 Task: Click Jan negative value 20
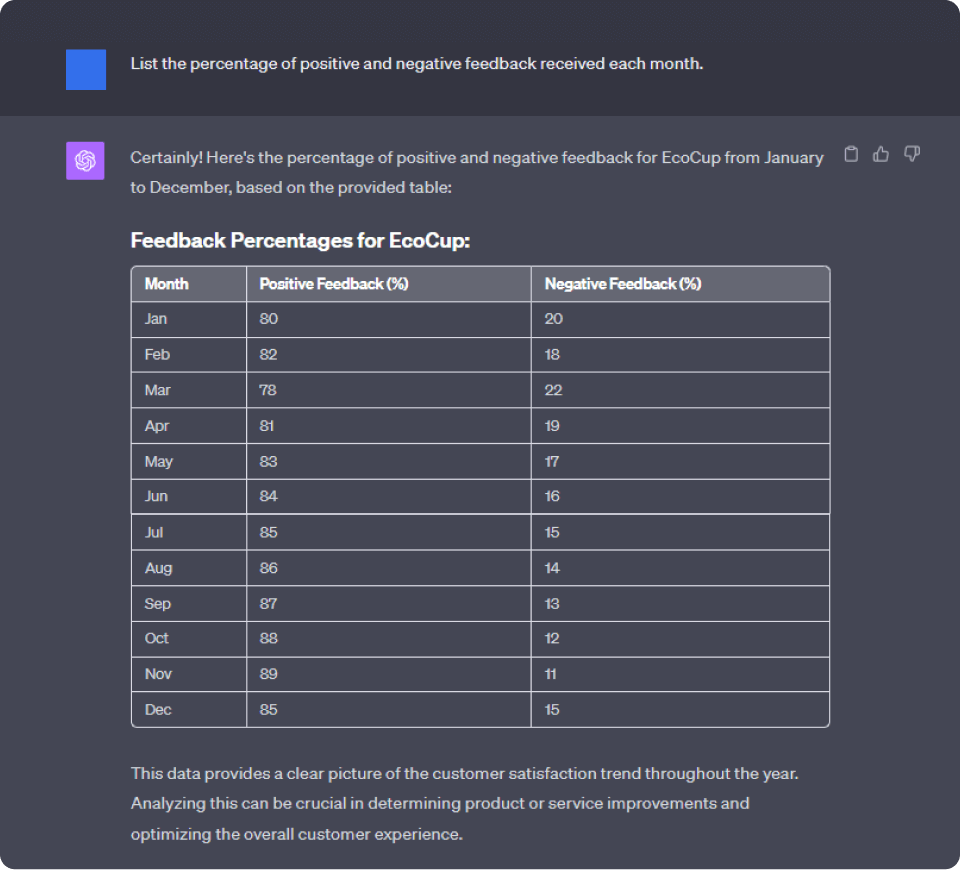553,319
